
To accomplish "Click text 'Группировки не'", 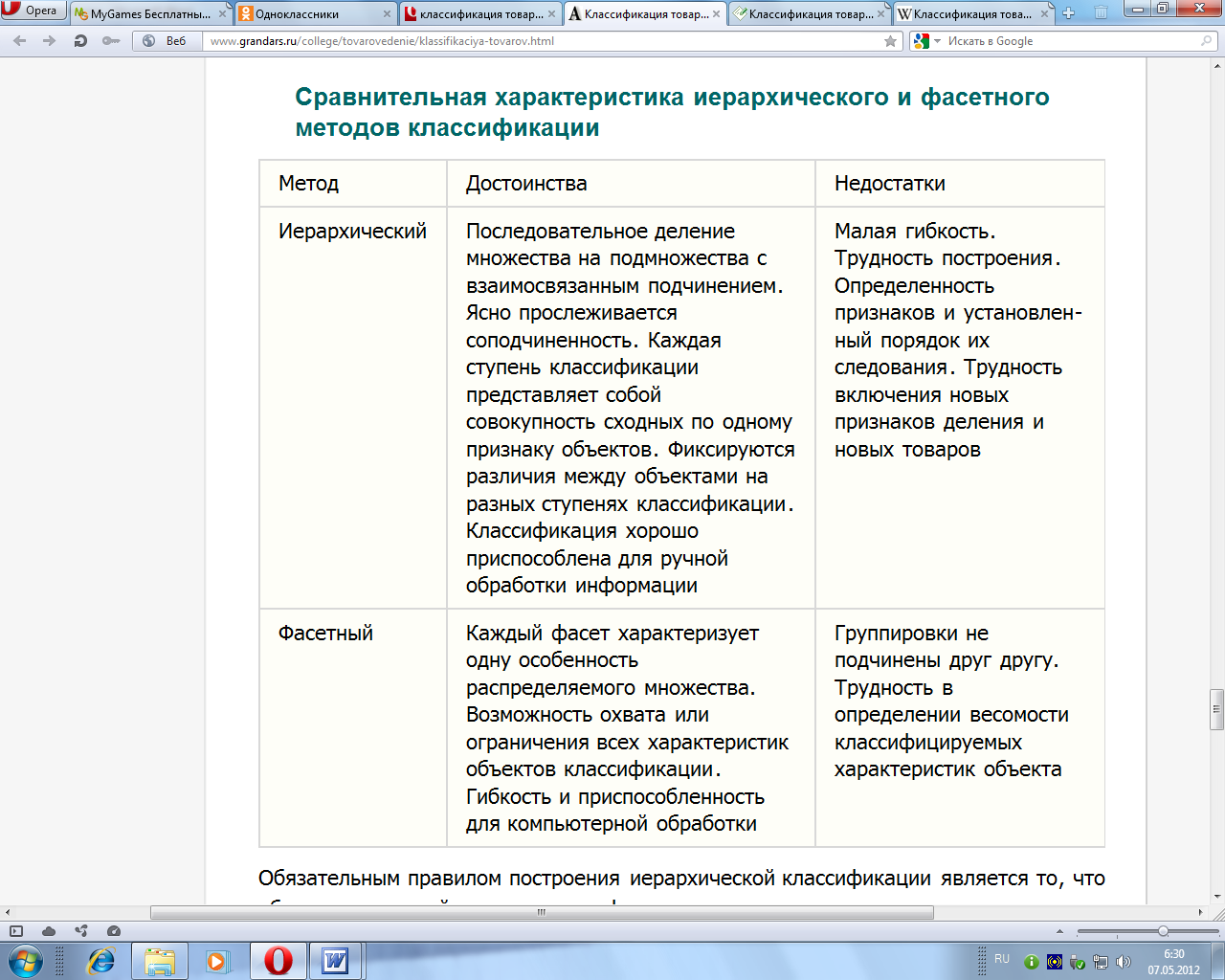I will pyautogui.click(x=911, y=634).
